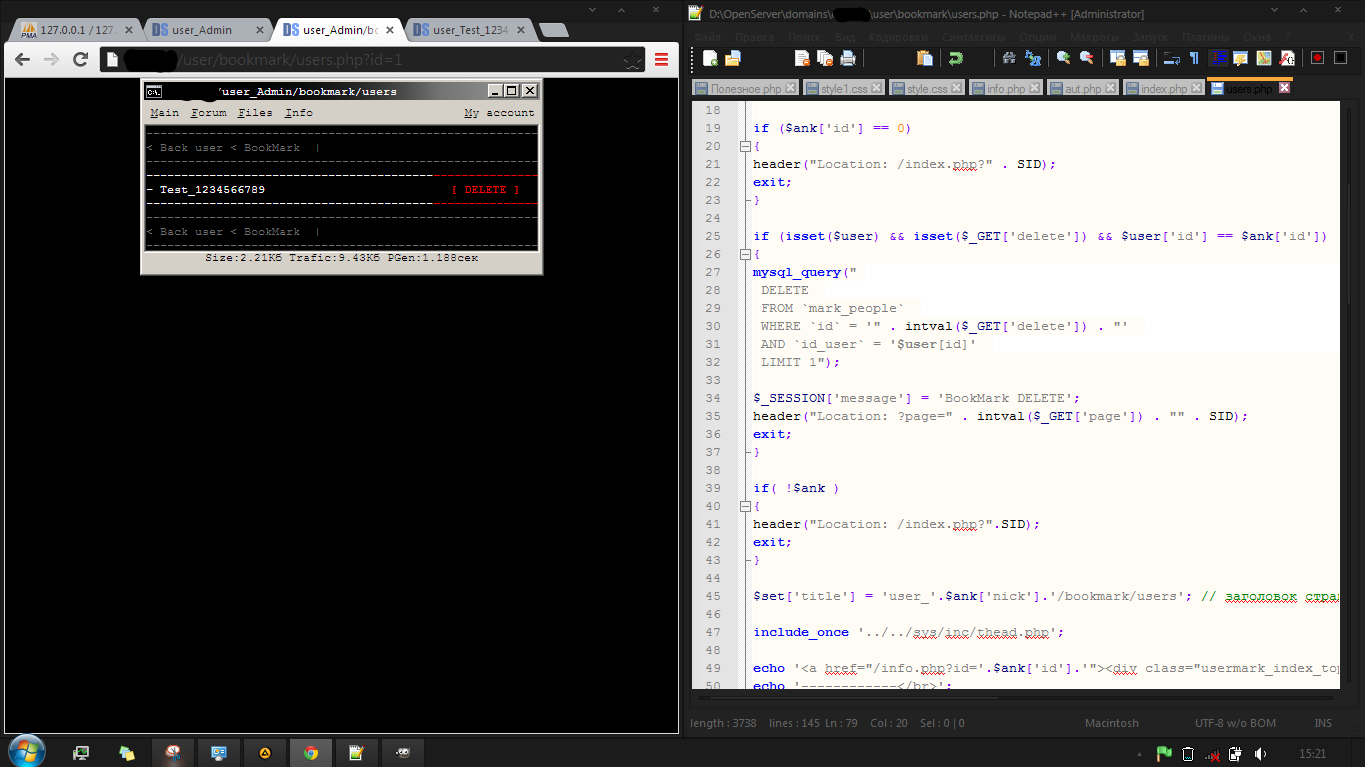Viewport: 1365px width, 767px height.
Task: Toggle the indent guide toolbar button
Action: tap(1218, 58)
